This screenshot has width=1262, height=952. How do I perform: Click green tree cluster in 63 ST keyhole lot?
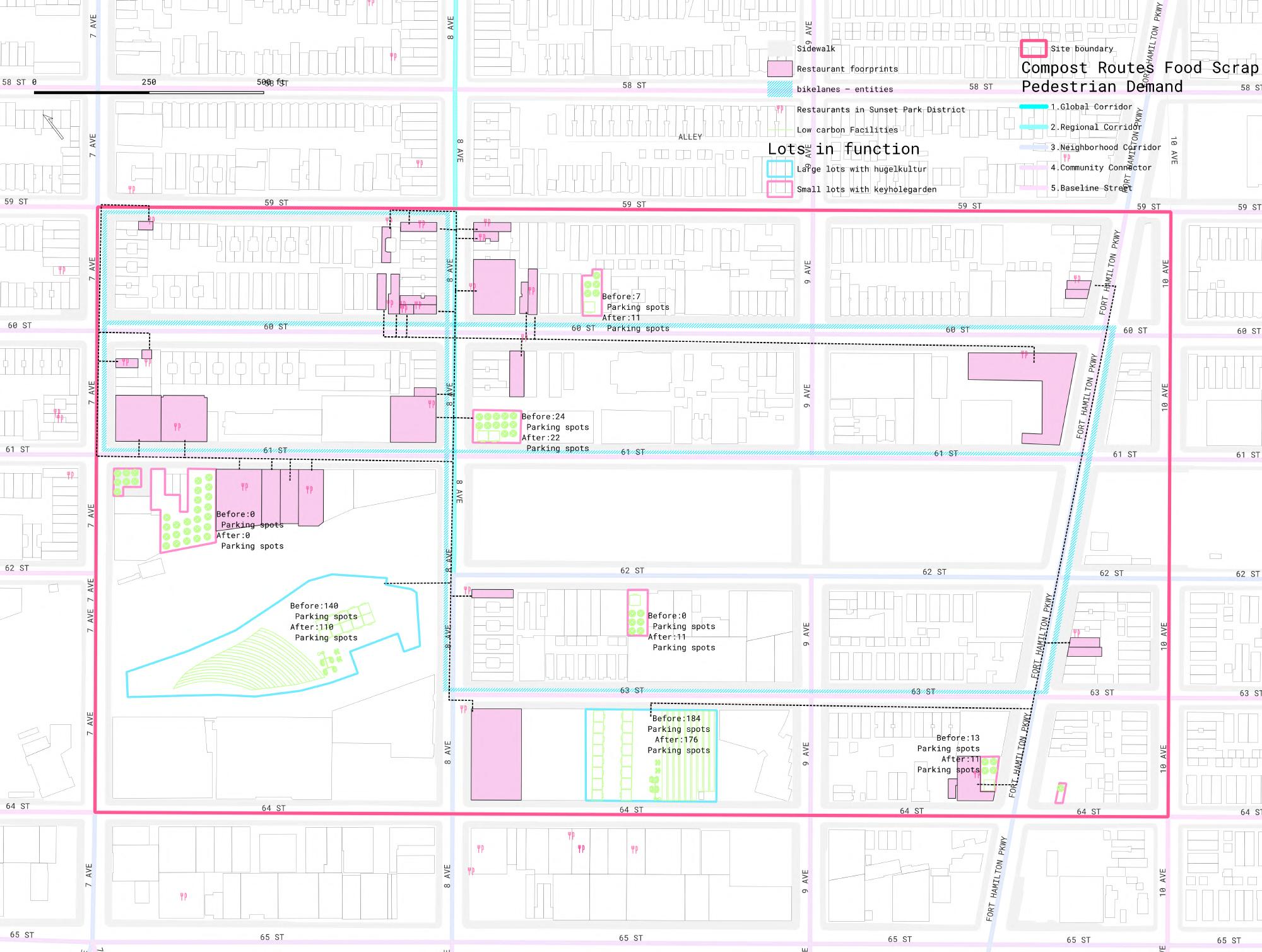[x=637, y=621]
